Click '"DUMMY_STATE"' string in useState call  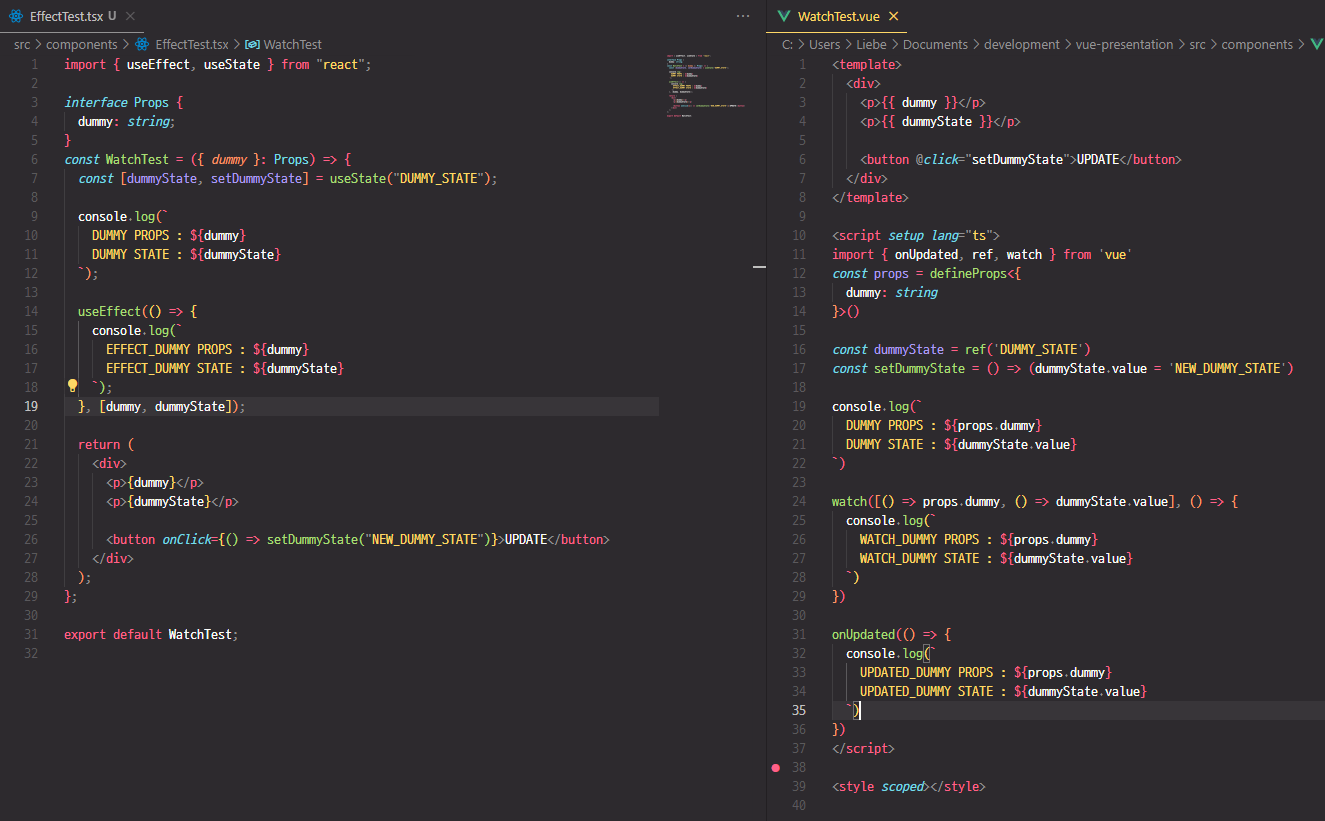pyautogui.click(x=441, y=178)
